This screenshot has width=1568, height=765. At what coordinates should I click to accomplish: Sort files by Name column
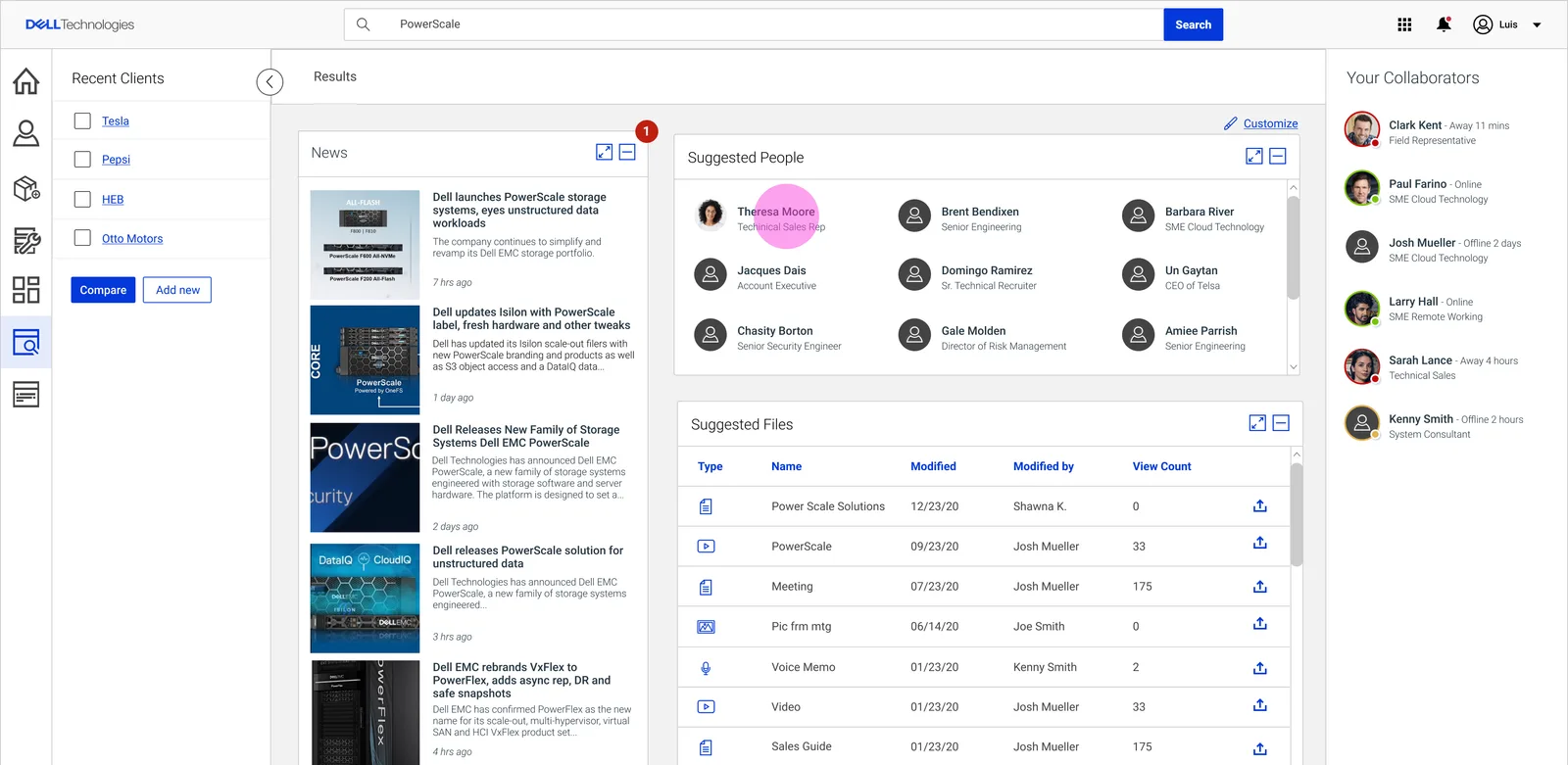pyautogui.click(x=786, y=466)
